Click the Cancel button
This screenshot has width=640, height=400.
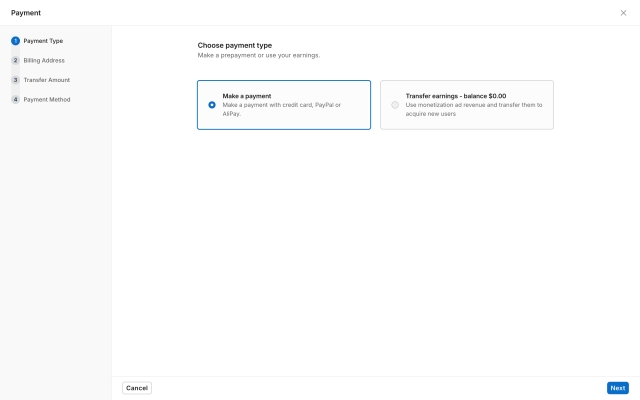click(x=137, y=388)
